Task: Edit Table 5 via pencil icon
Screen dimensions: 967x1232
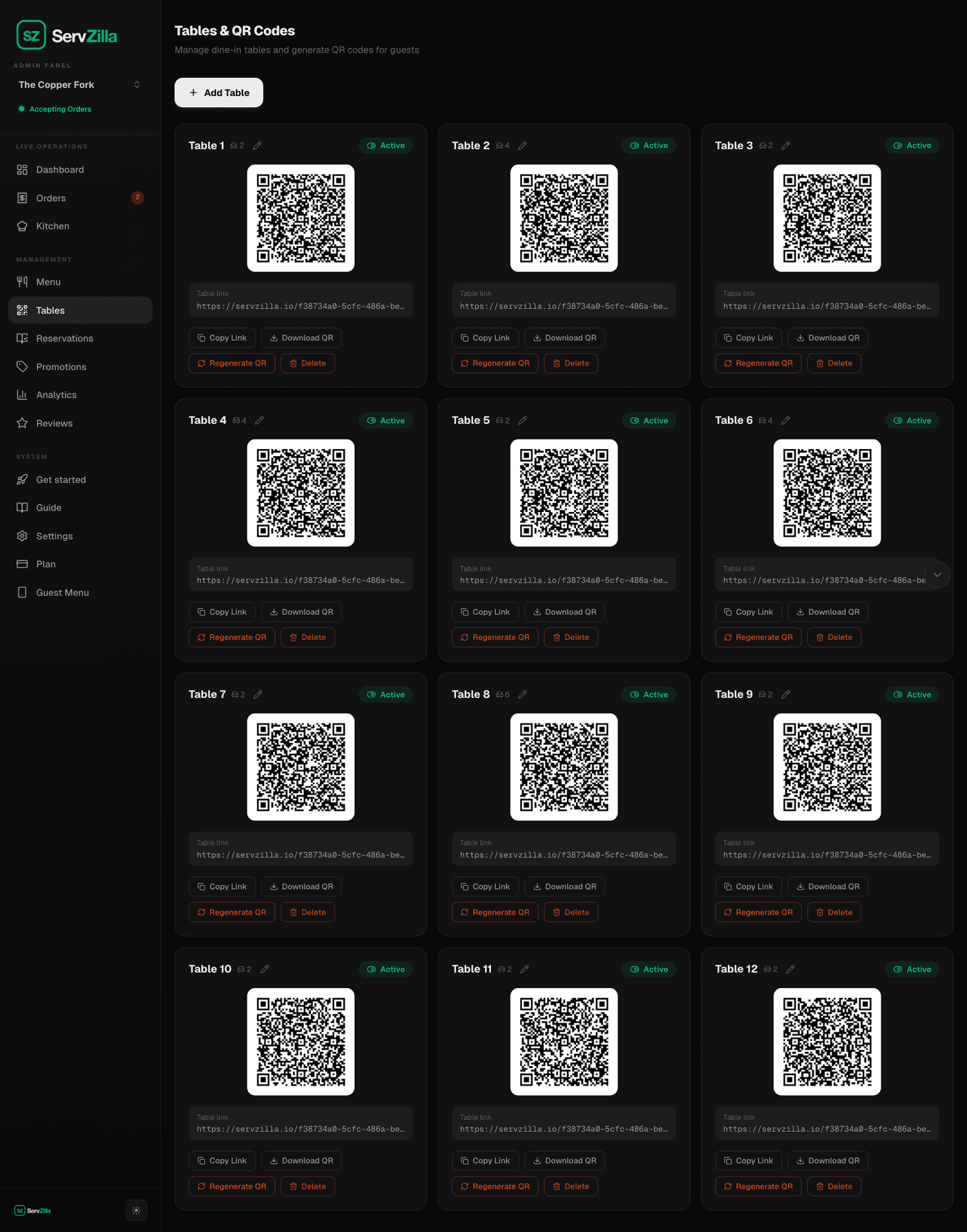Action: [x=523, y=420]
